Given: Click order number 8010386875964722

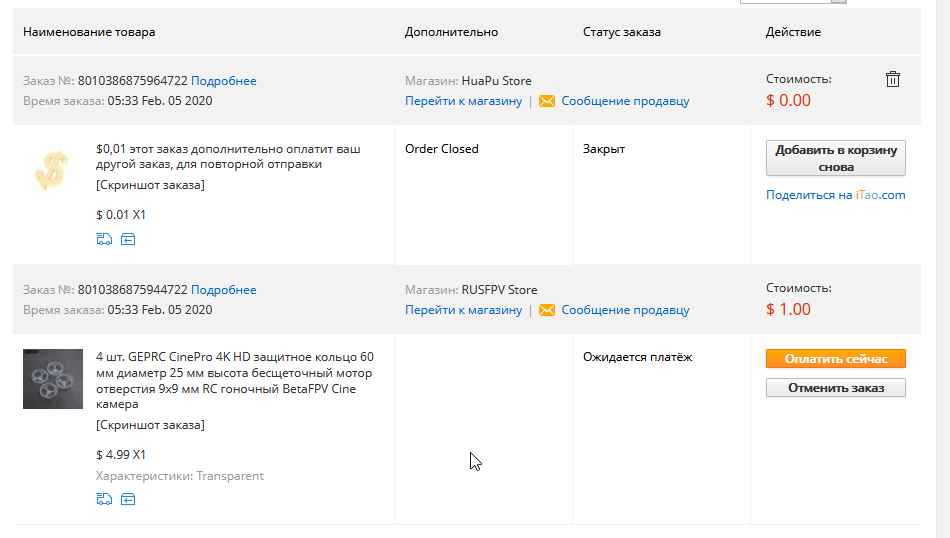Looking at the screenshot, I should [x=133, y=81].
